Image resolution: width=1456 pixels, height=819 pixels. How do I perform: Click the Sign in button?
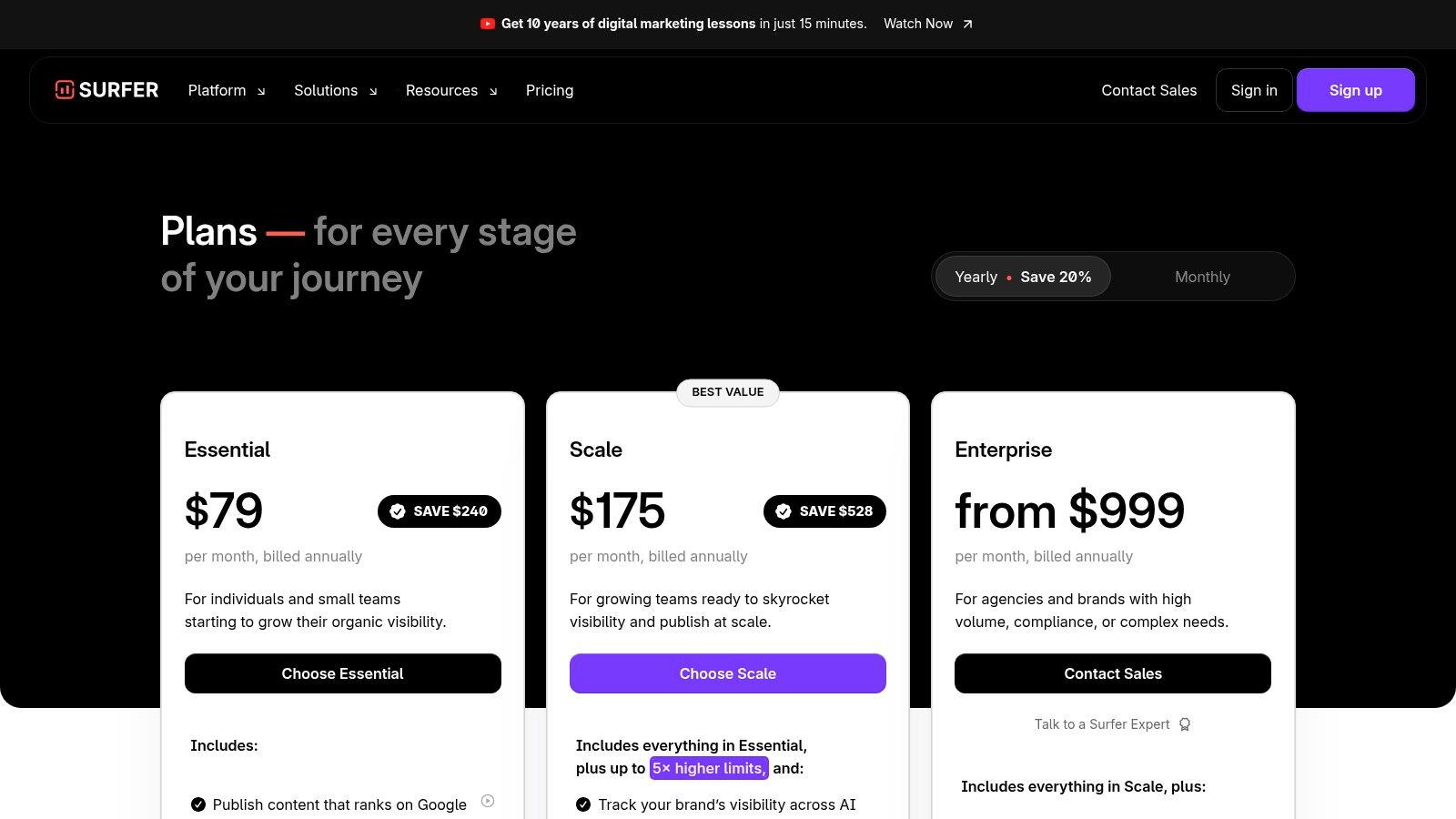1254,90
